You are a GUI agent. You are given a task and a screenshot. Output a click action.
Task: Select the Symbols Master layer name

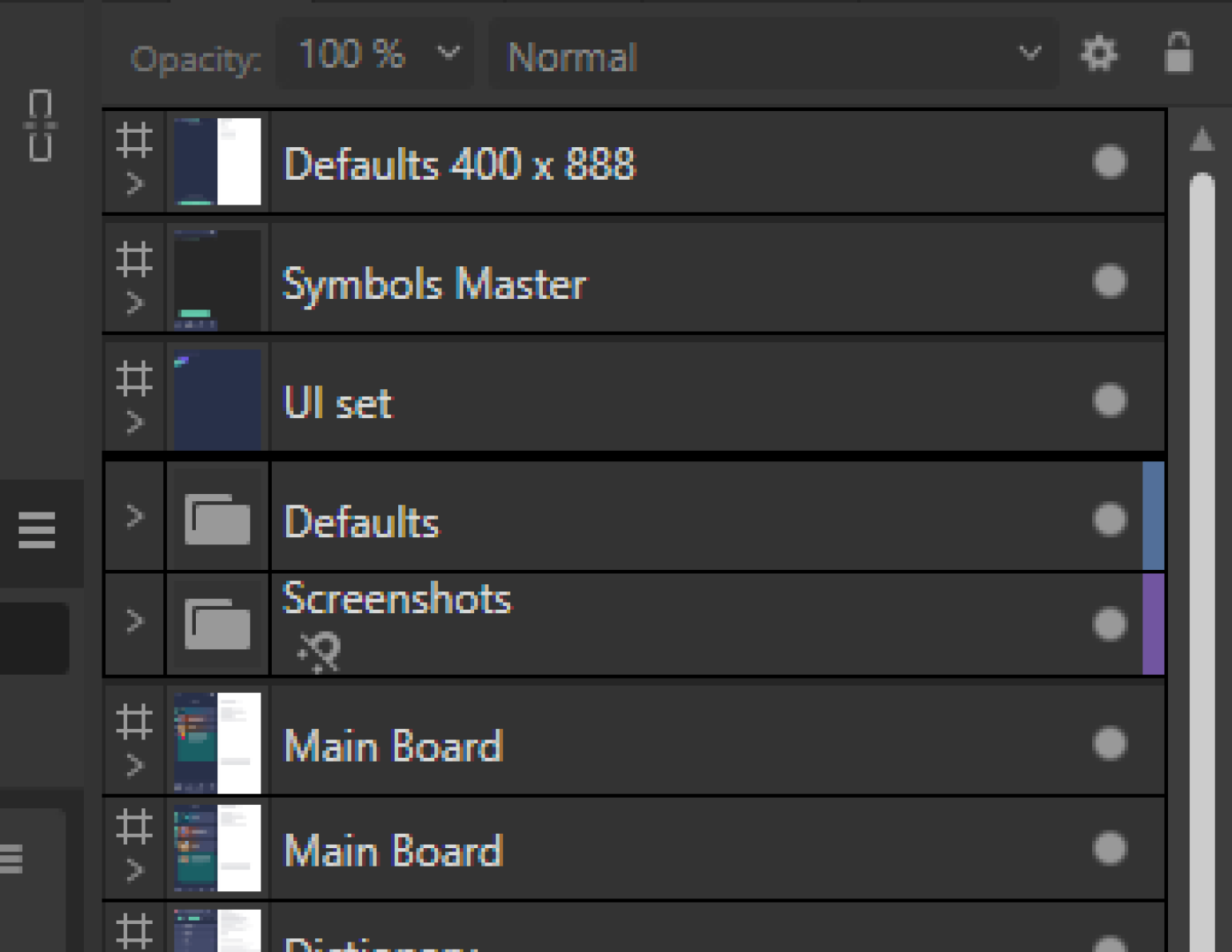[x=434, y=284]
